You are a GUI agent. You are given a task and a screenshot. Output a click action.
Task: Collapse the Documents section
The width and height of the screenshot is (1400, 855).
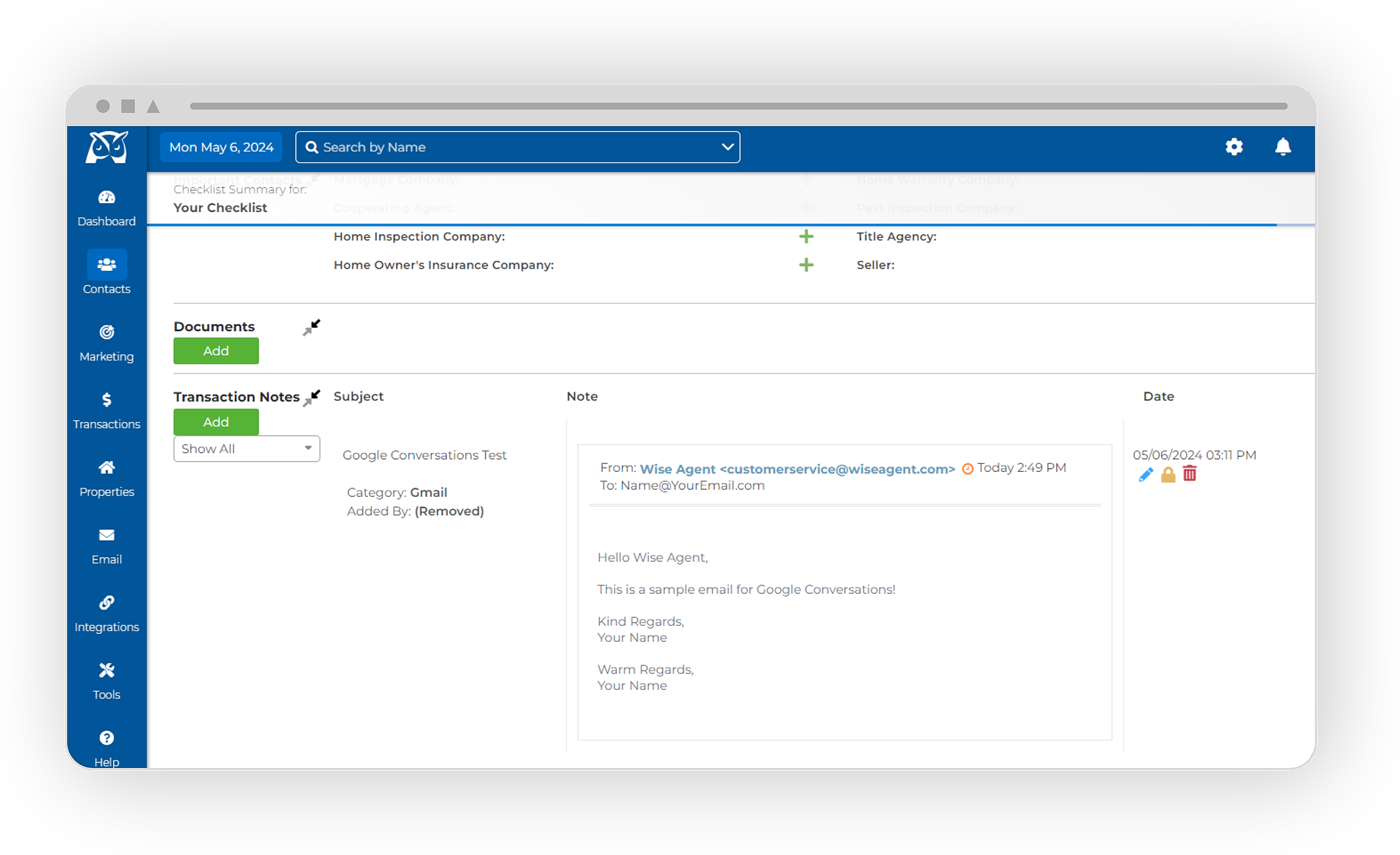[x=311, y=327]
